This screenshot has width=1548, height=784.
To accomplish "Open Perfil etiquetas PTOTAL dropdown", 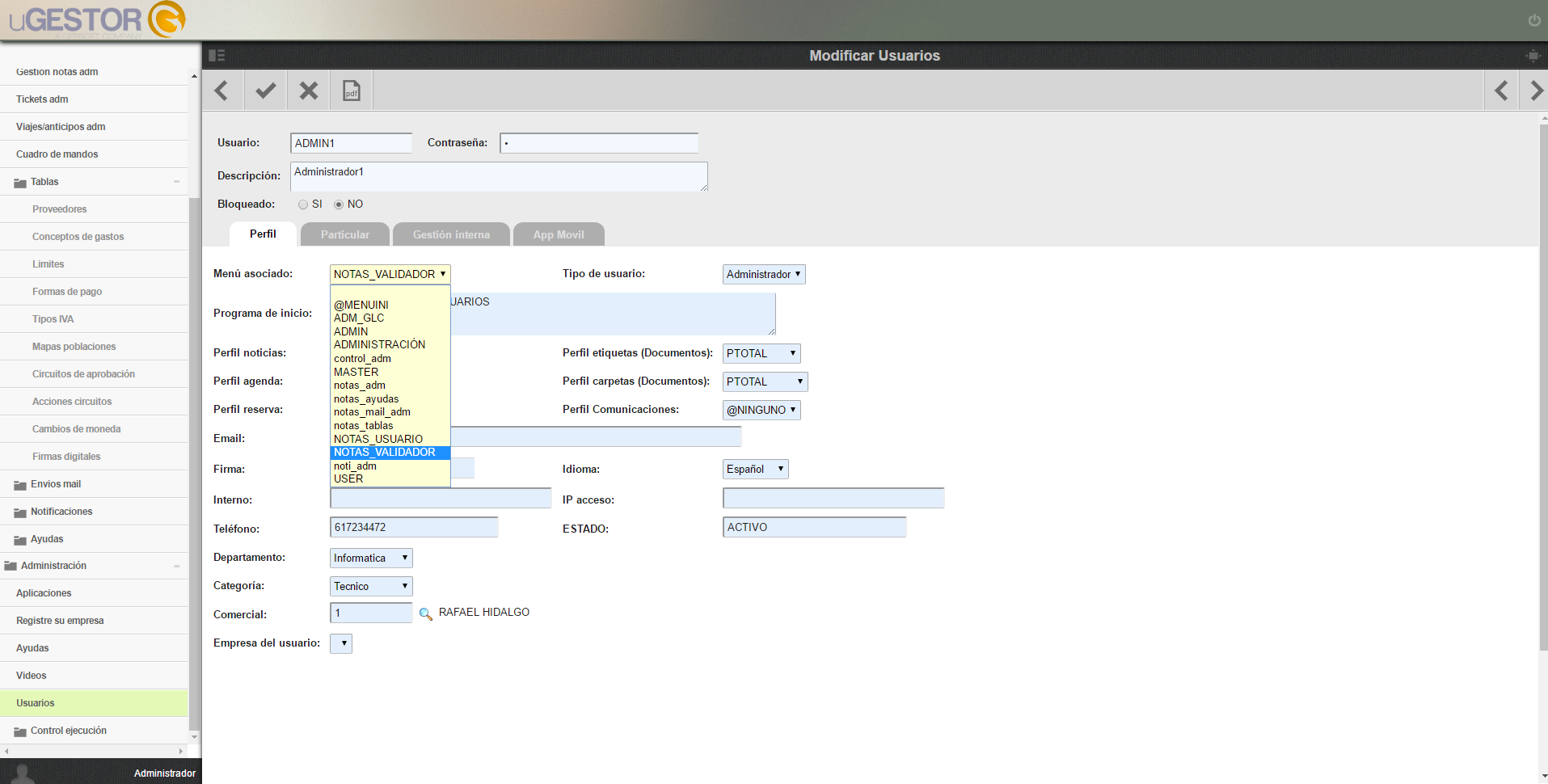I will point(761,353).
